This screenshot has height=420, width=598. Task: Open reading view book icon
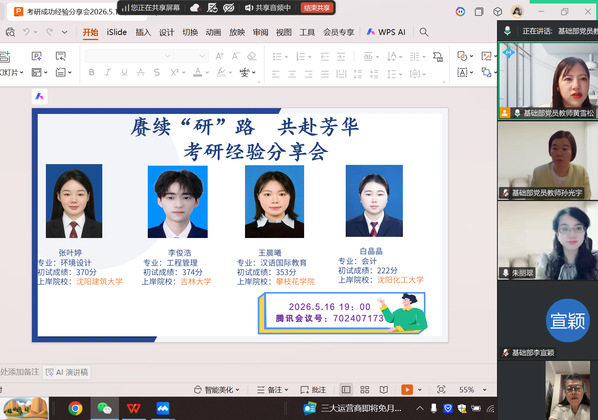point(384,389)
